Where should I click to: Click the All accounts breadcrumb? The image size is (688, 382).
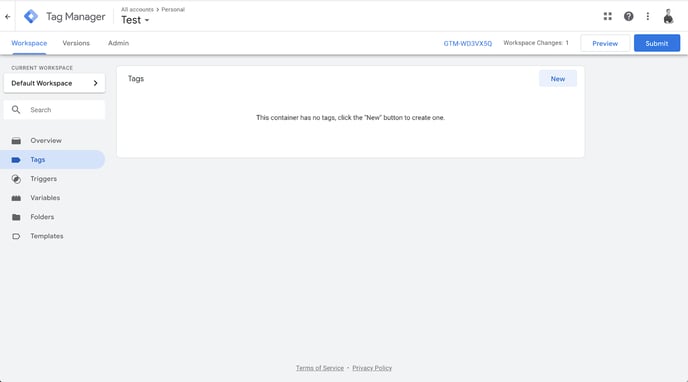[137, 9]
